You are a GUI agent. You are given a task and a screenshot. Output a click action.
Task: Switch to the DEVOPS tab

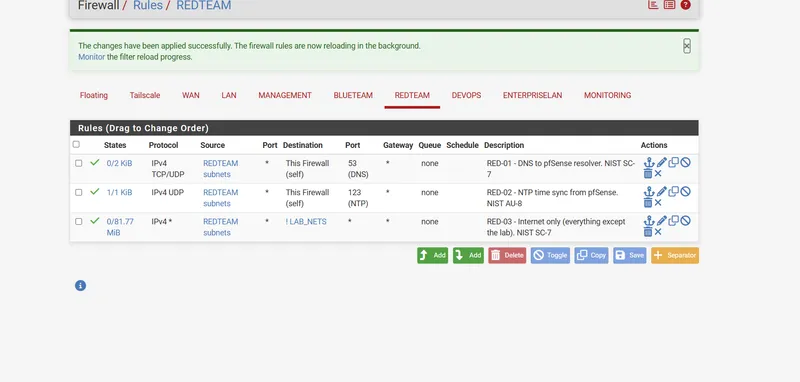pyautogui.click(x=466, y=95)
